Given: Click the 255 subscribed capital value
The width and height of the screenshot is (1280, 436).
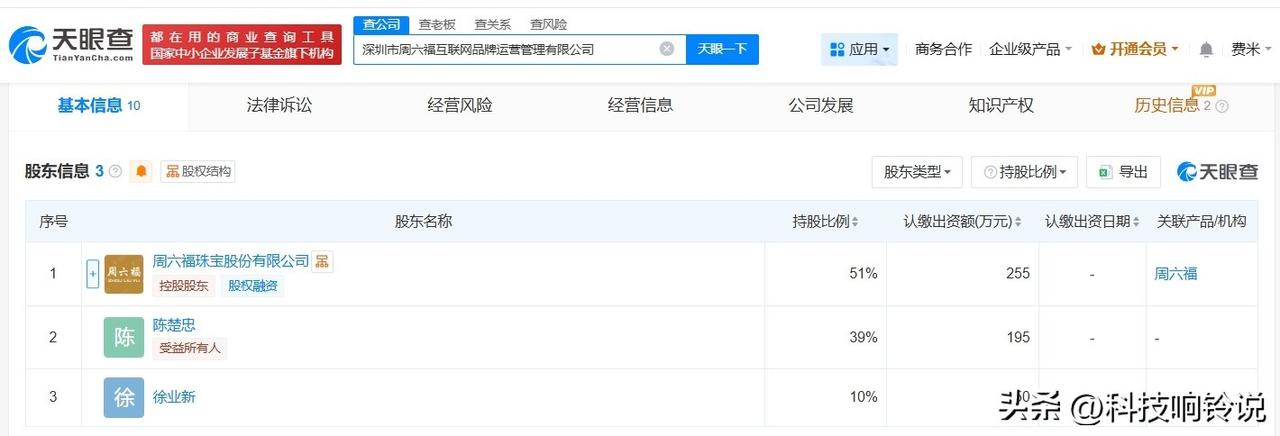Looking at the screenshot, I should click(1017, 273).
